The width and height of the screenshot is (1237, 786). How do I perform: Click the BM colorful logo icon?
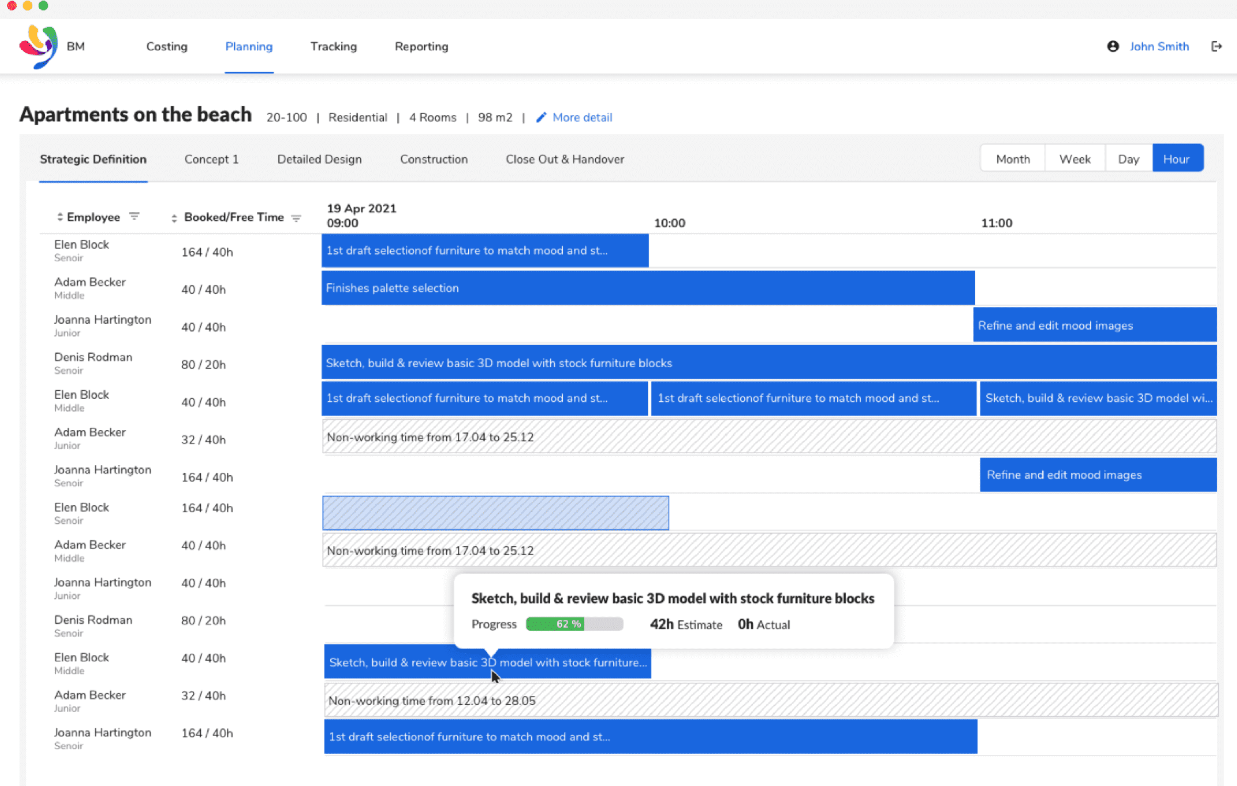pos(38,46)
